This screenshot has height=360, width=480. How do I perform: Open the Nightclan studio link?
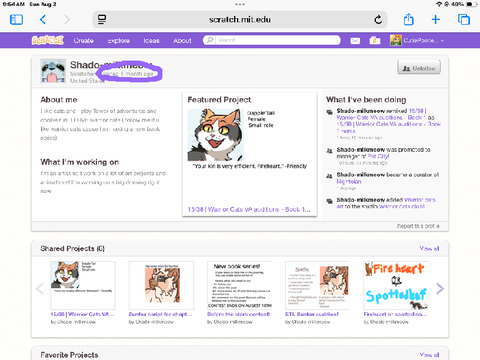click(x=349, y=181)
